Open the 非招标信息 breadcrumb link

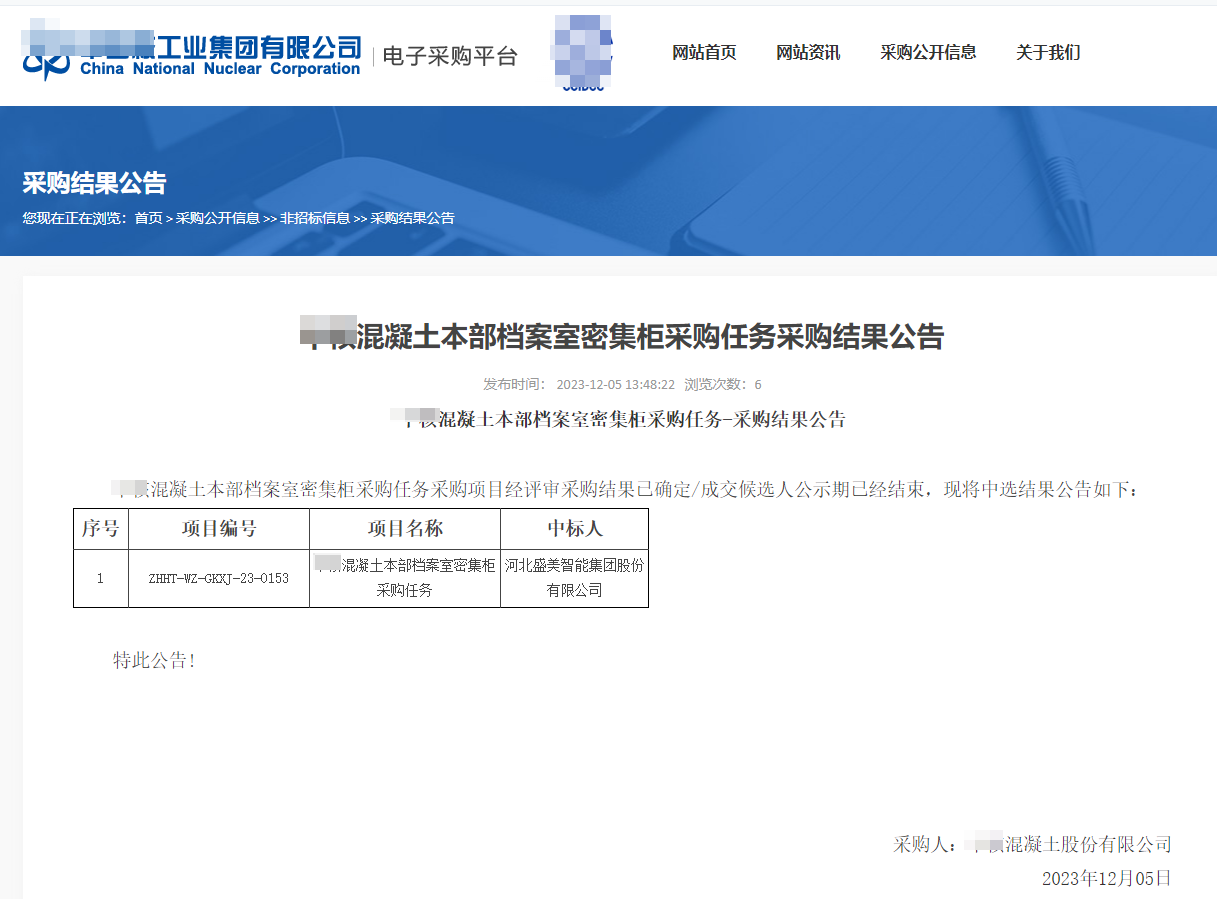point(315,218)
